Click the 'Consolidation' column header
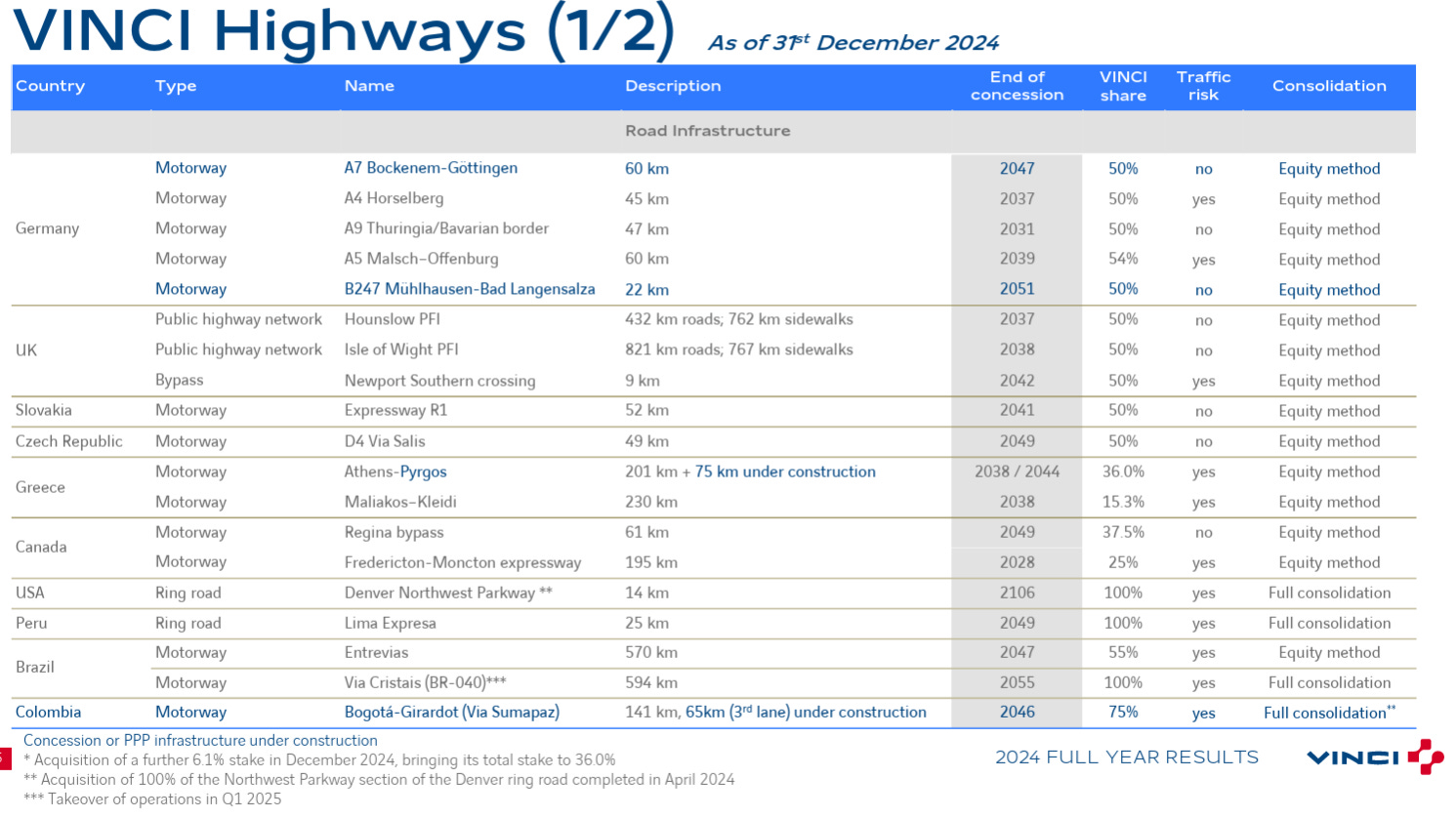 (x=1329, y=86)
